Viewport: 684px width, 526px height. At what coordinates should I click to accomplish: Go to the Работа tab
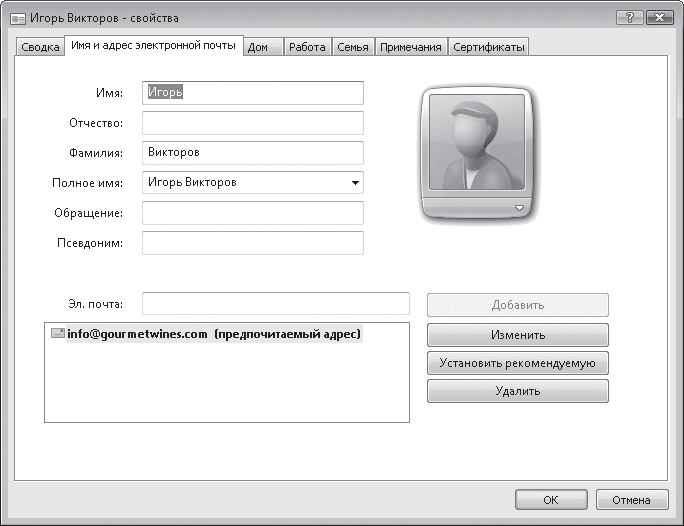pyautogui.click(x=307, y=47)
